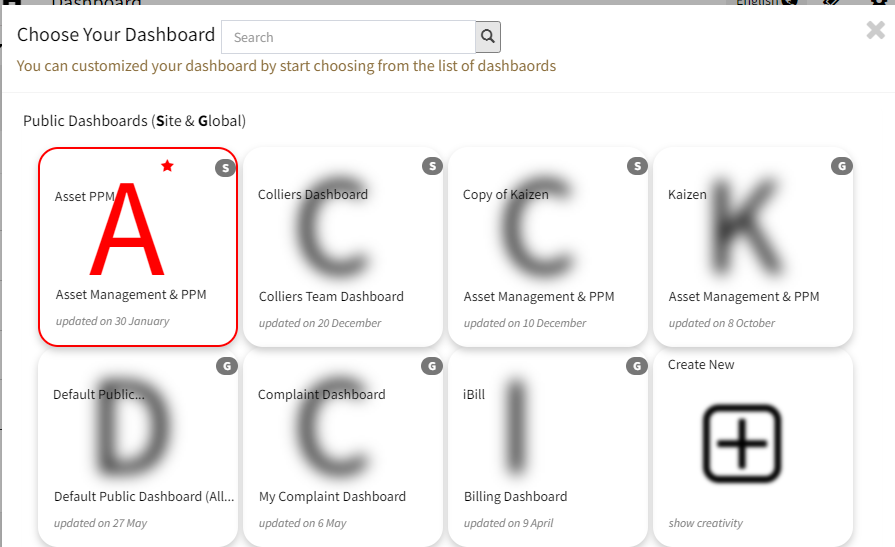Select the iBill Billing Dashboard card

pos(547,446)
